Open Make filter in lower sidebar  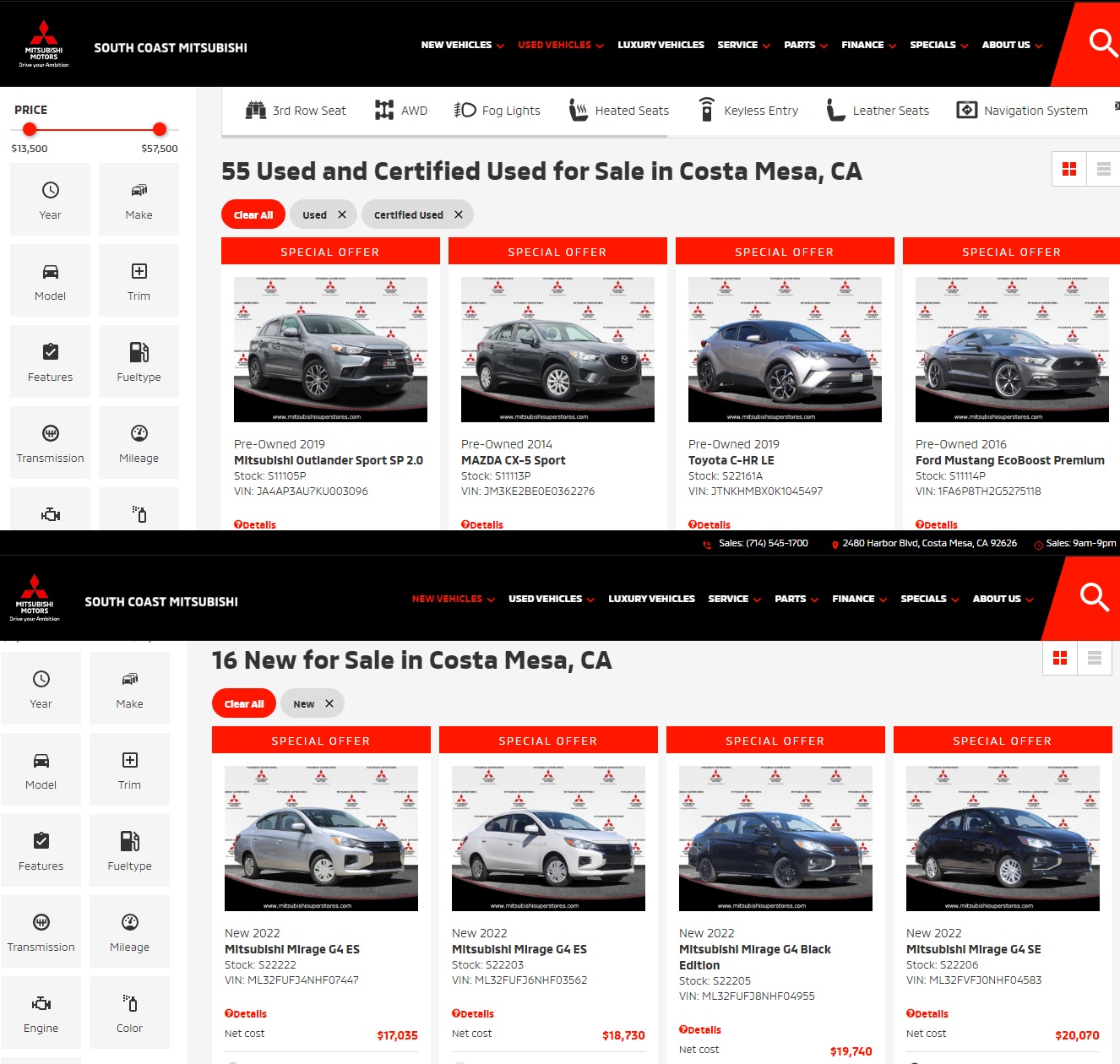[129, 688]
